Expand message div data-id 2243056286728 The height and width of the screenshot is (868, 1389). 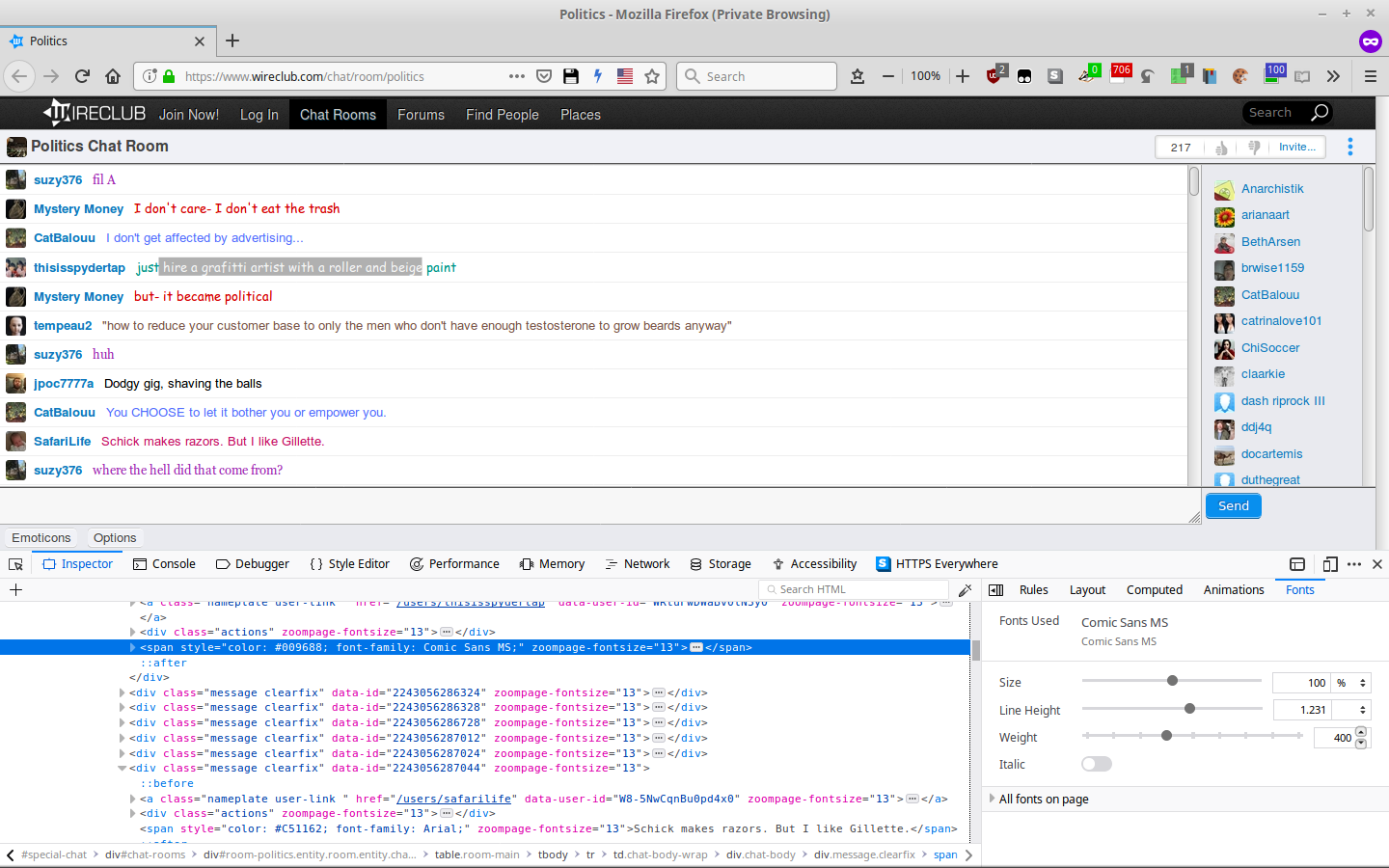tap(122, 722)
